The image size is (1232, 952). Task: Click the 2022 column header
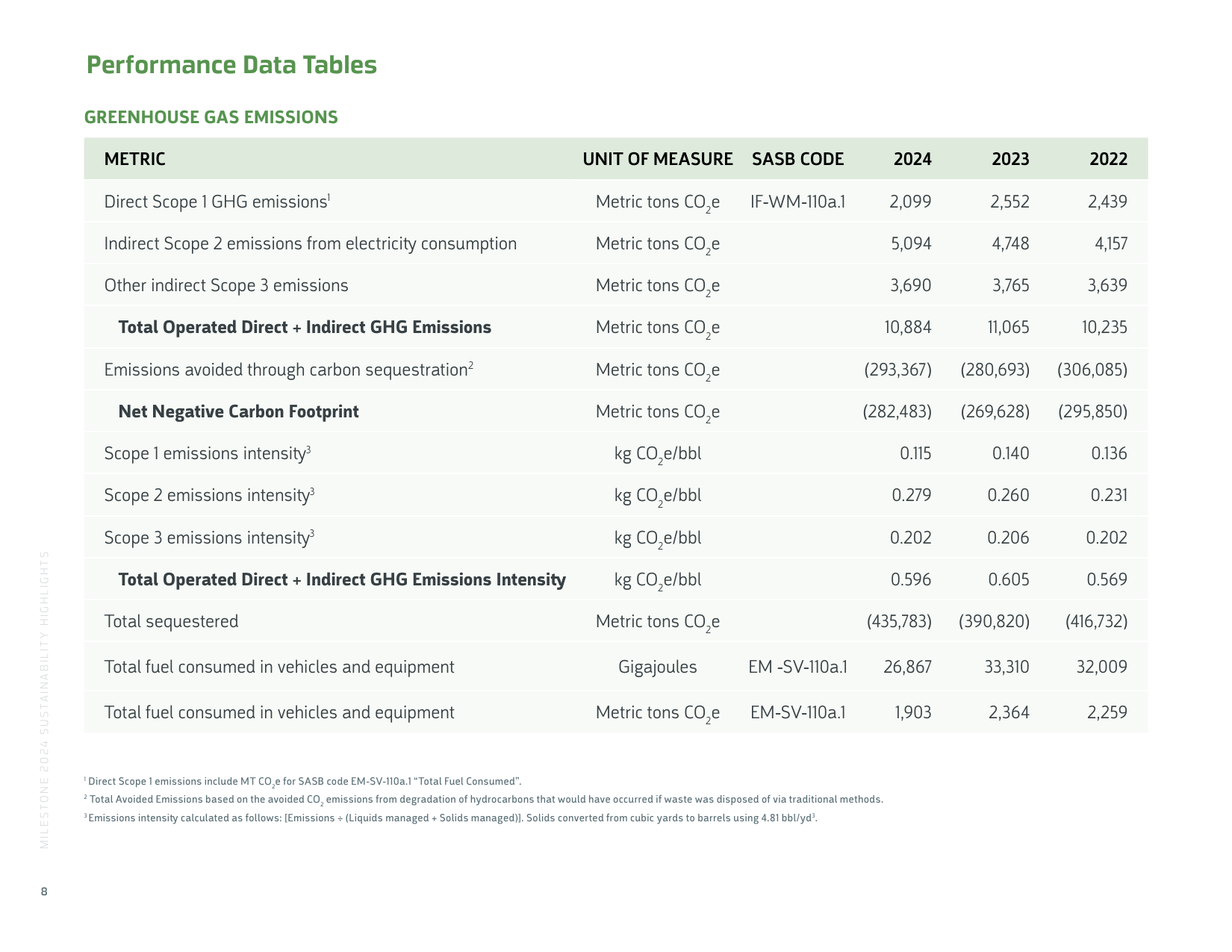(1108, 159)
